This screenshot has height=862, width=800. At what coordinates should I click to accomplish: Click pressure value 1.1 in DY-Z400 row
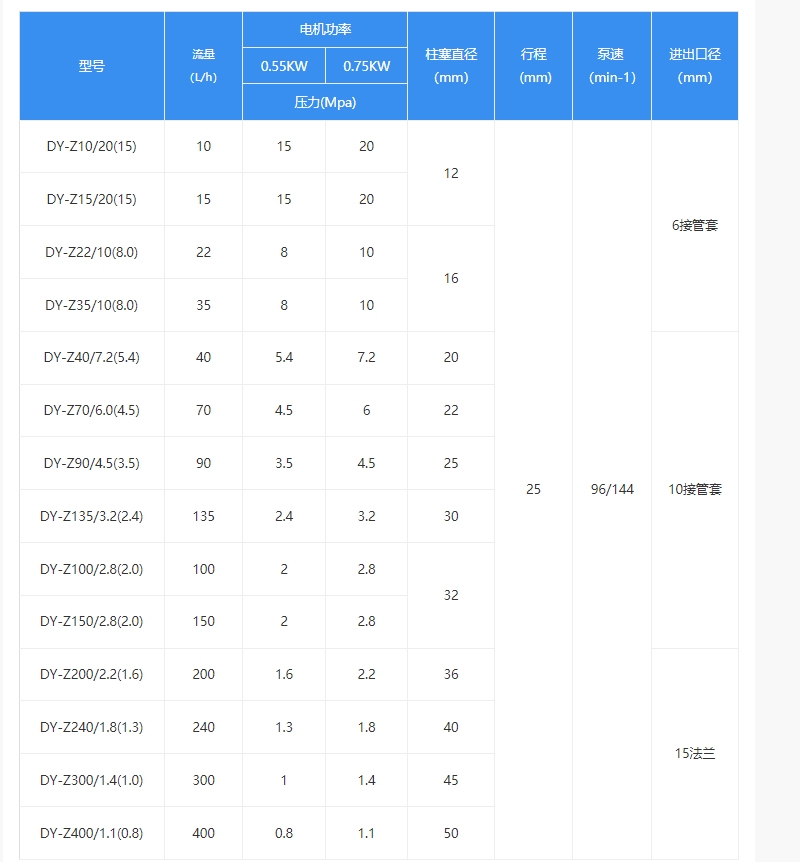tap(367, 833)
